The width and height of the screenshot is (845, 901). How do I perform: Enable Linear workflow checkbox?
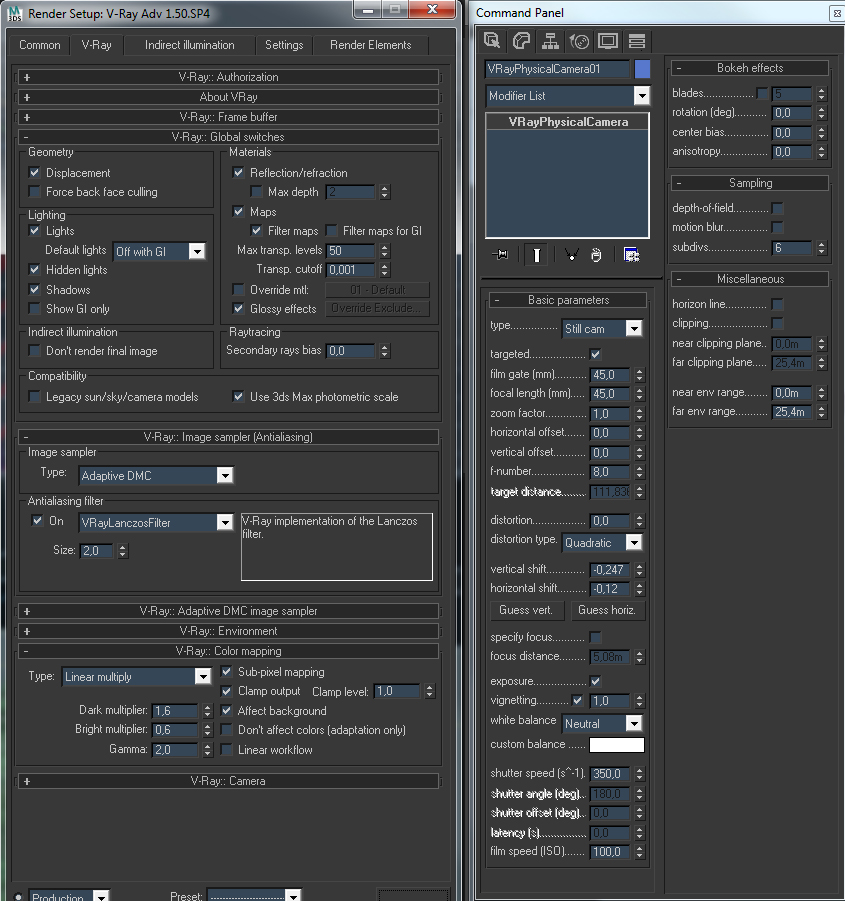[226, 749]
